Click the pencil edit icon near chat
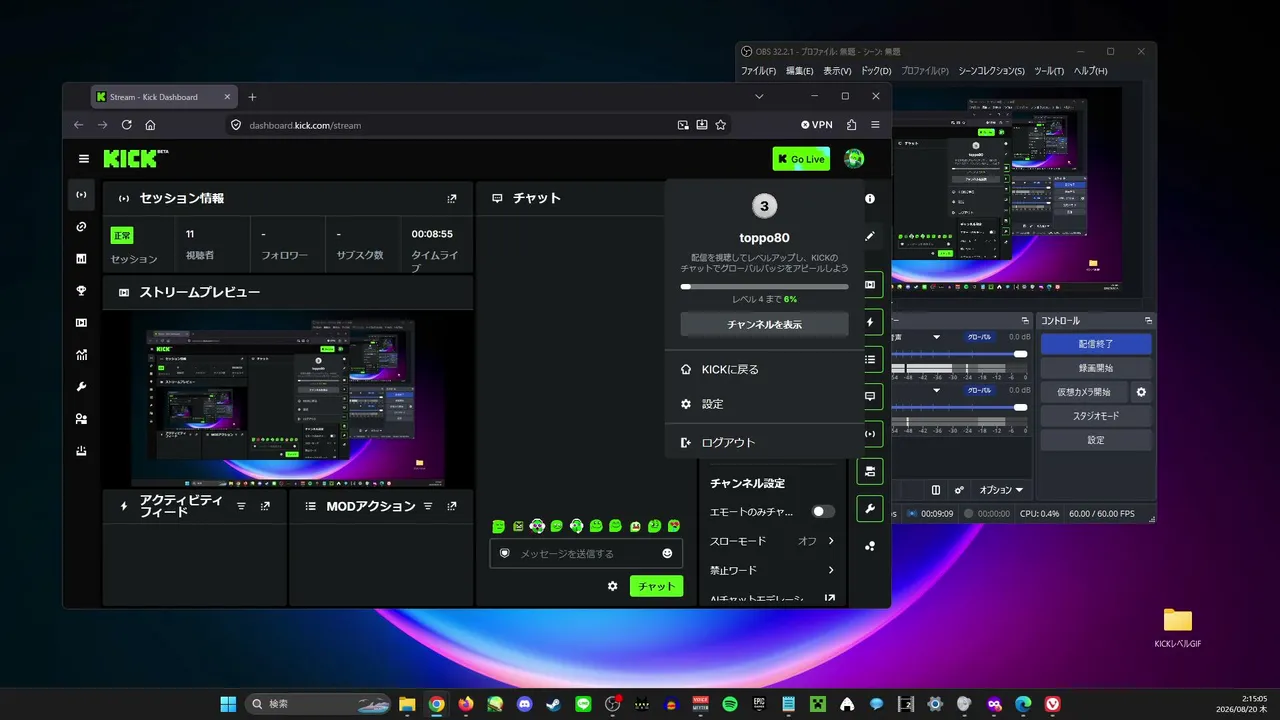 click(x=870, y=236)
